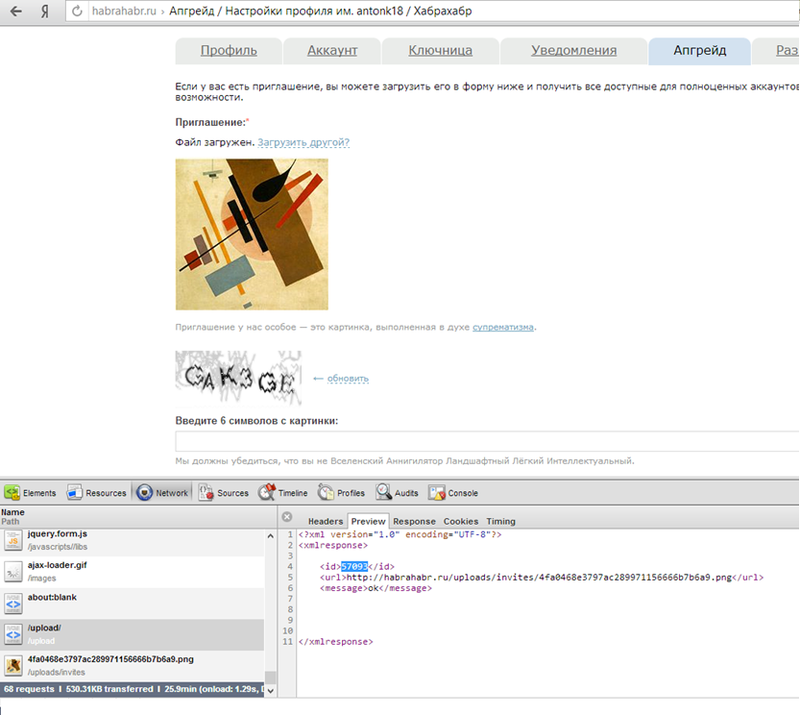800x715 pixels.
Task: Select the 4fa0468e...png request row
Action: (x=132, y=666)
